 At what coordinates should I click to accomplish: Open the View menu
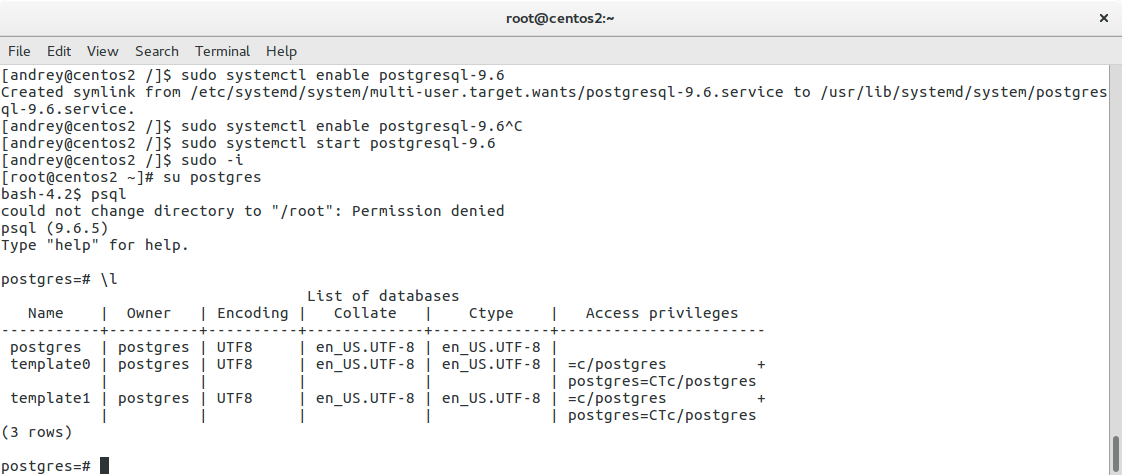102,51
